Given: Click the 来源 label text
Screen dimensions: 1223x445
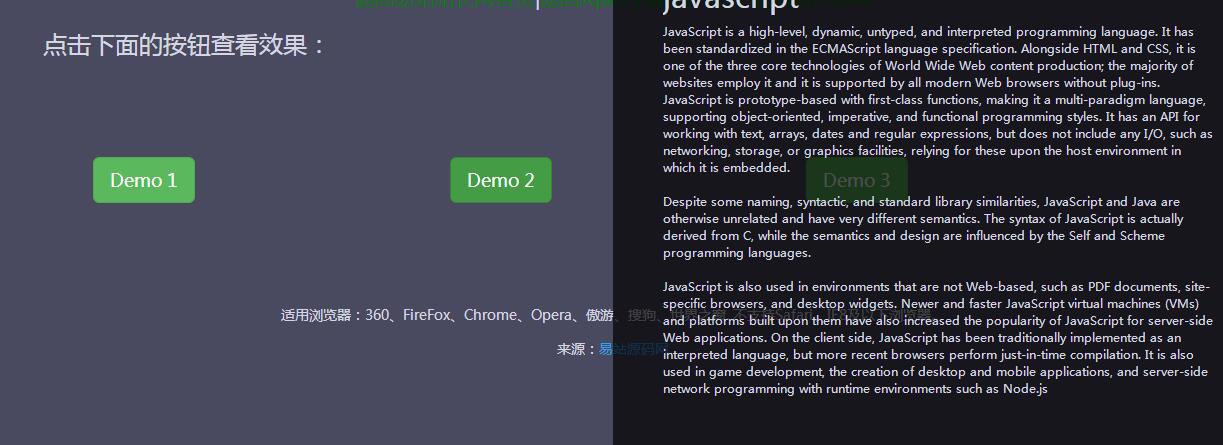Looking at the screenshot, I should tap(570, 349).
